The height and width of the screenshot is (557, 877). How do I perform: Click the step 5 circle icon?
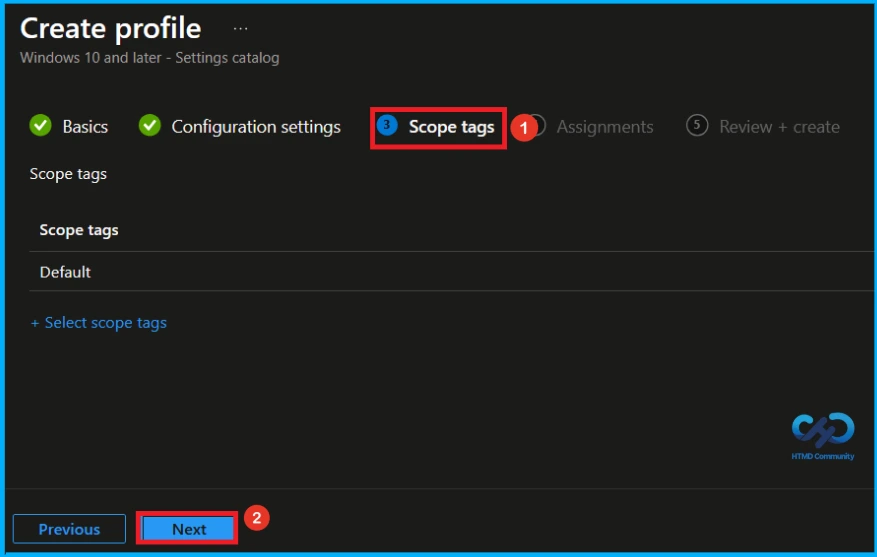click(x=697, y=126)
